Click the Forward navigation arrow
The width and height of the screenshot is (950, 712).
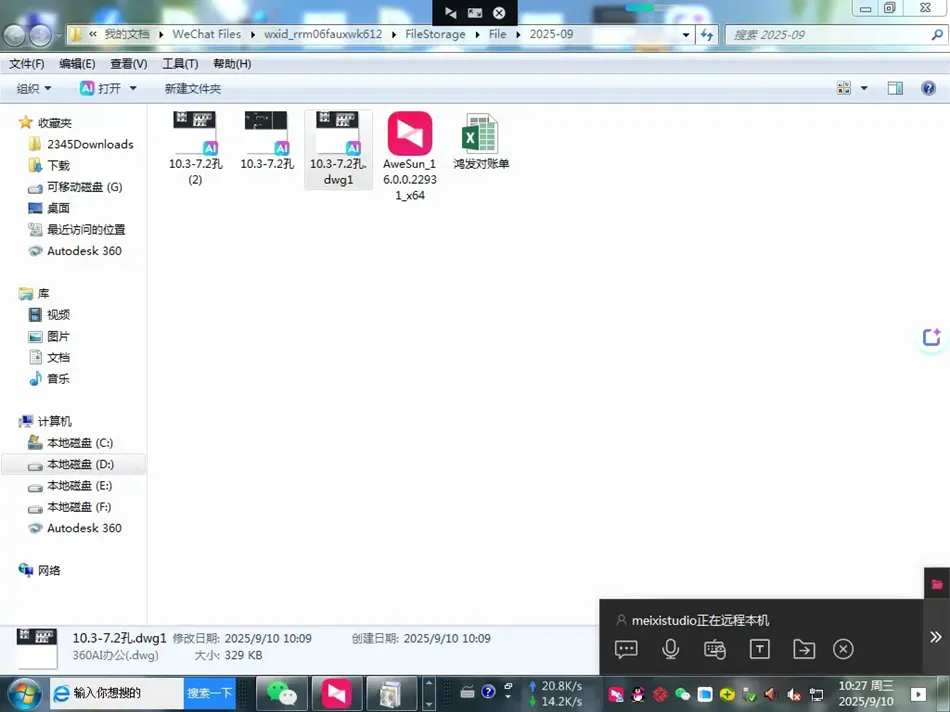[x=41, y=35]
